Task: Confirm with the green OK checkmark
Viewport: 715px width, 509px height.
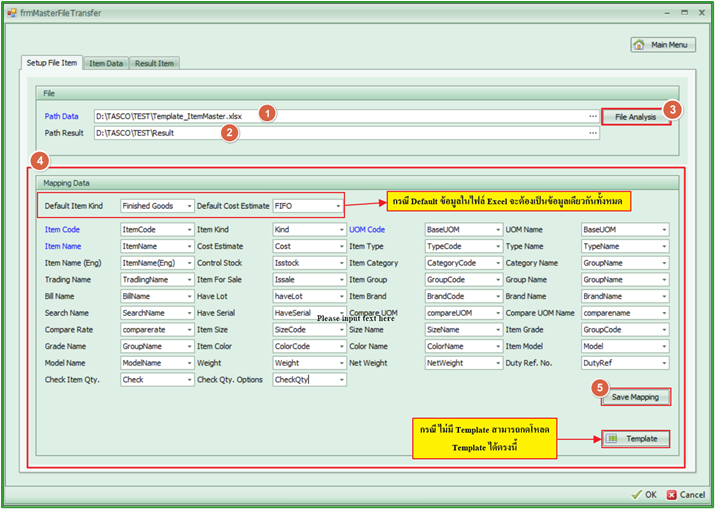Action: [644, 494]
